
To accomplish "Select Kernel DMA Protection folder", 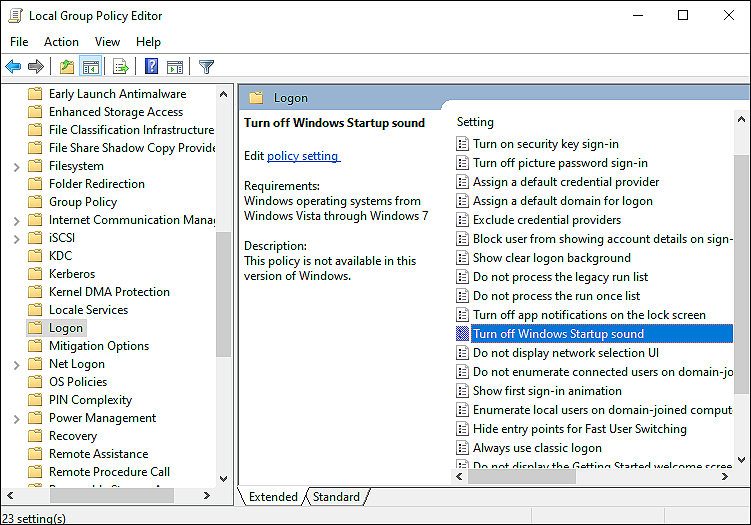I will [x=109, y=292].
